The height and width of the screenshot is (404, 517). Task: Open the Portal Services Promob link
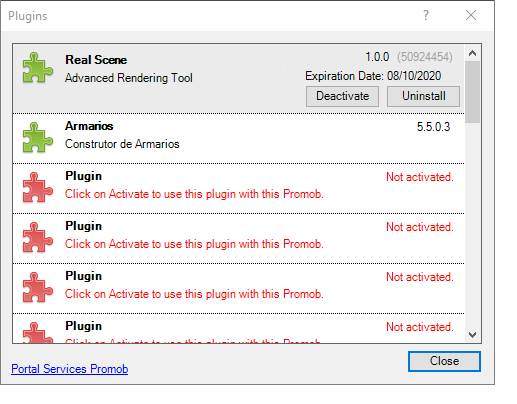pos(70,369)
